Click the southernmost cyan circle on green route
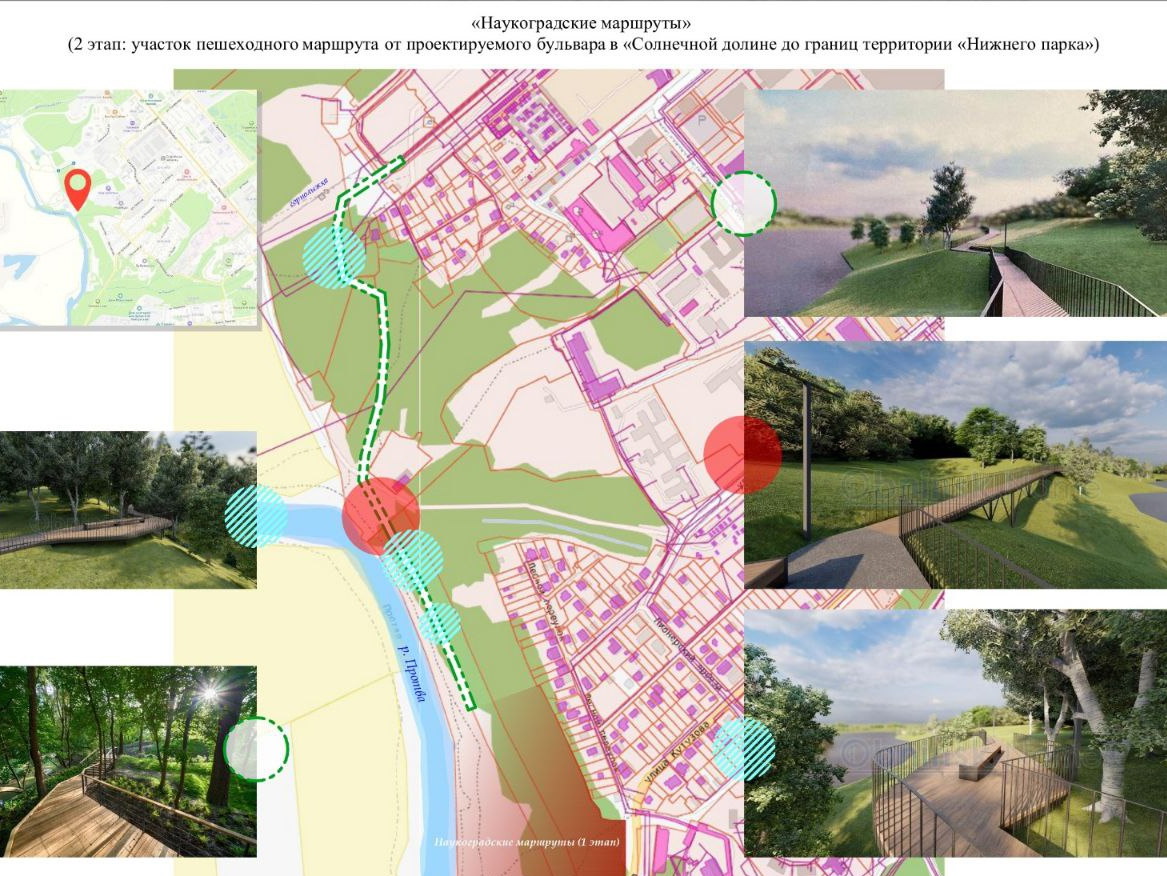The height and width of the screenshot is (876, 1167). click(439, 623)
